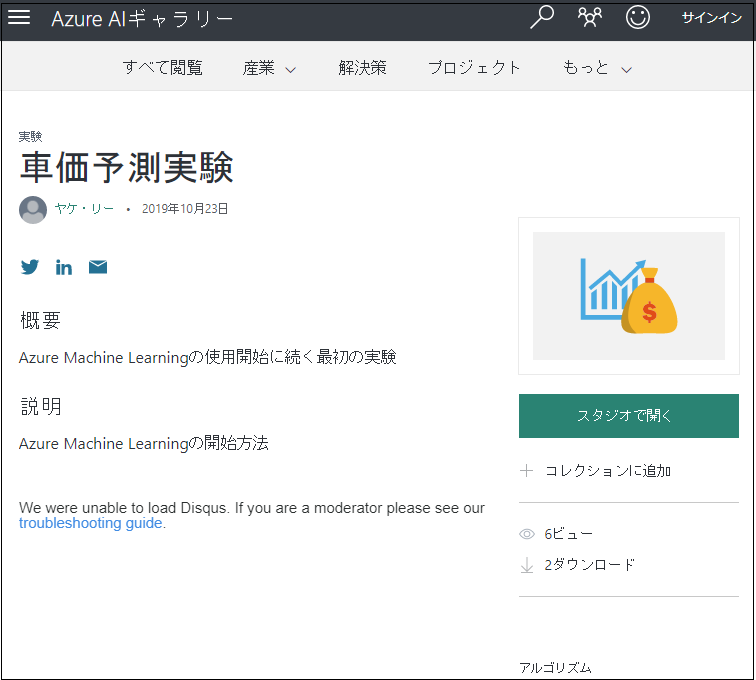Open 解決策 menu item
The height and width of the screenshot is (680, 756).
363,68
